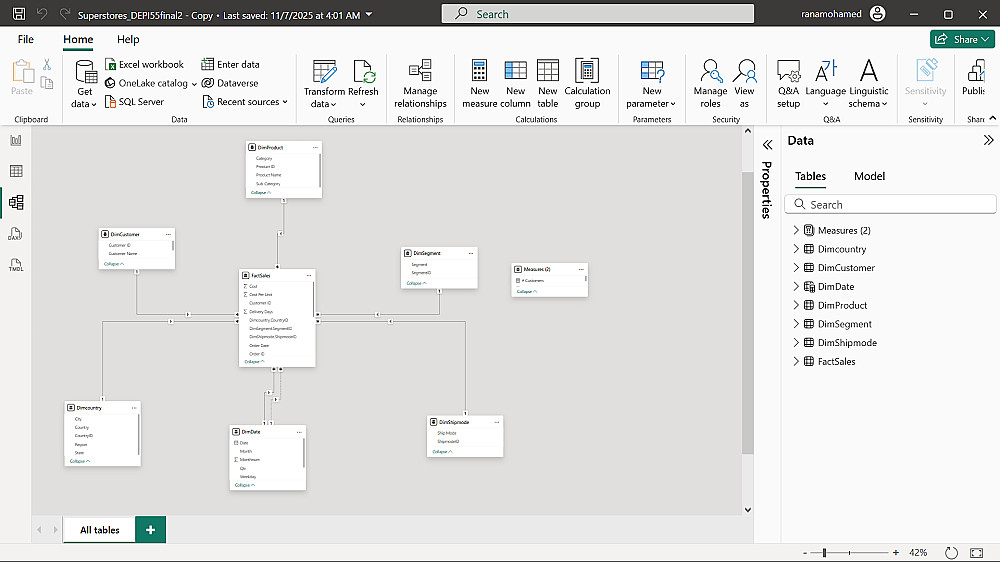1000x562 pixels.
Task: Create a New table
Action: [x=547, y=84]
